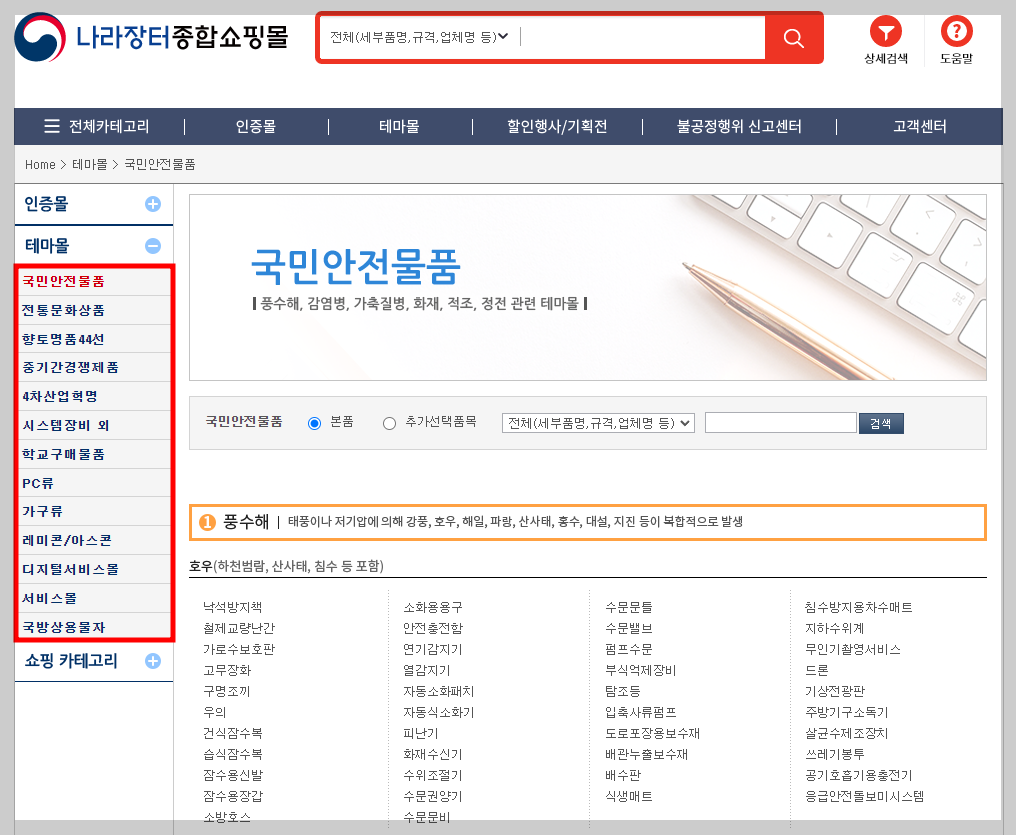
Task: Open 구명조끼 item link
Action: 227,691
